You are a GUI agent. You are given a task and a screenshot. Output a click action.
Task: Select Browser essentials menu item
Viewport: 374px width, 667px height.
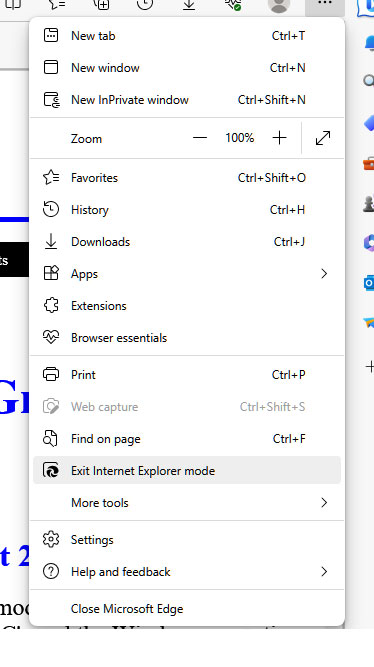(187, 338)
